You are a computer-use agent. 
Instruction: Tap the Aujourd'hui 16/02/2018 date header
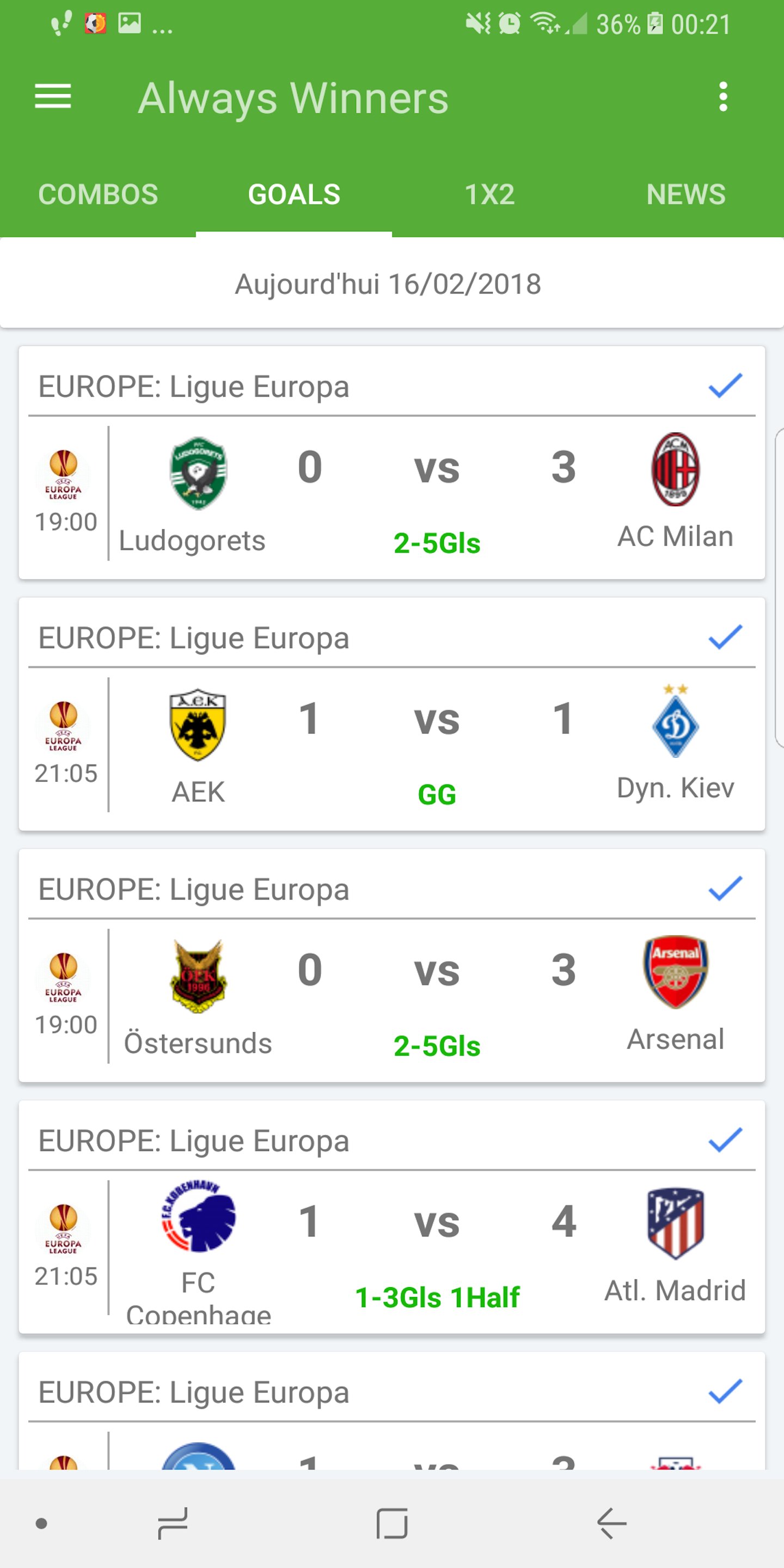tap(388, 284)
